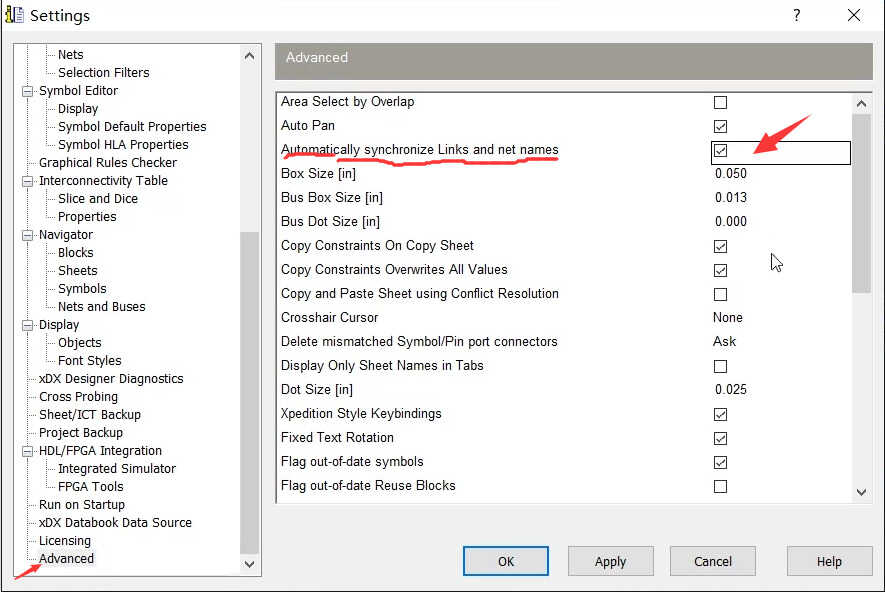Image resolution: width=885 pixels, height=592 pixels.
Task: Click Bus Dot Size value 0.000
Action: (x=730, y=222)
